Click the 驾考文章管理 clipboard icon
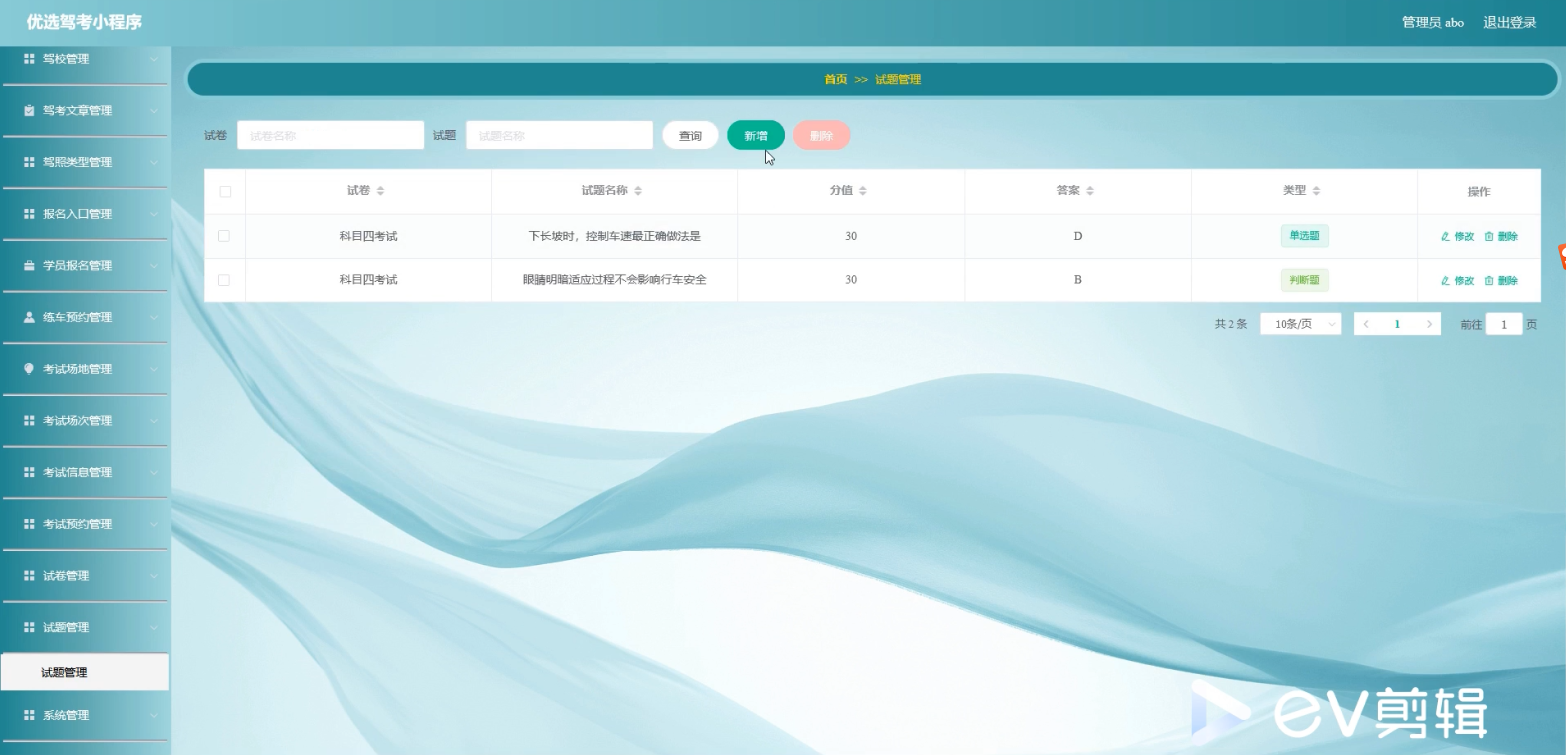Viewport: 1566px width, 755px height. (29, 111)
